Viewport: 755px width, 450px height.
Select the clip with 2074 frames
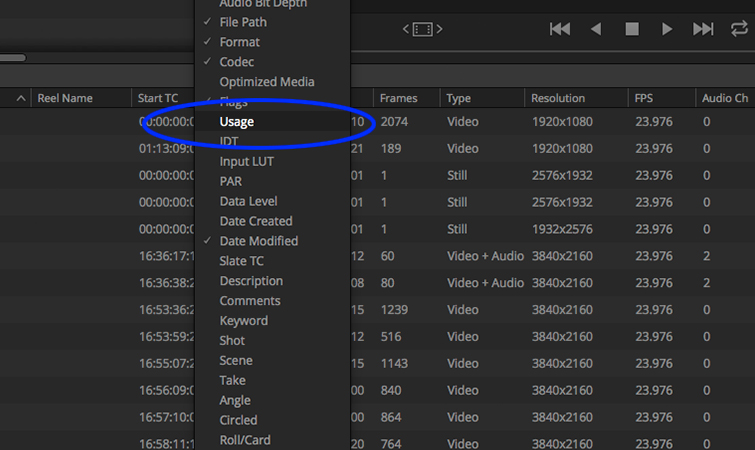[x=378, y=121]
